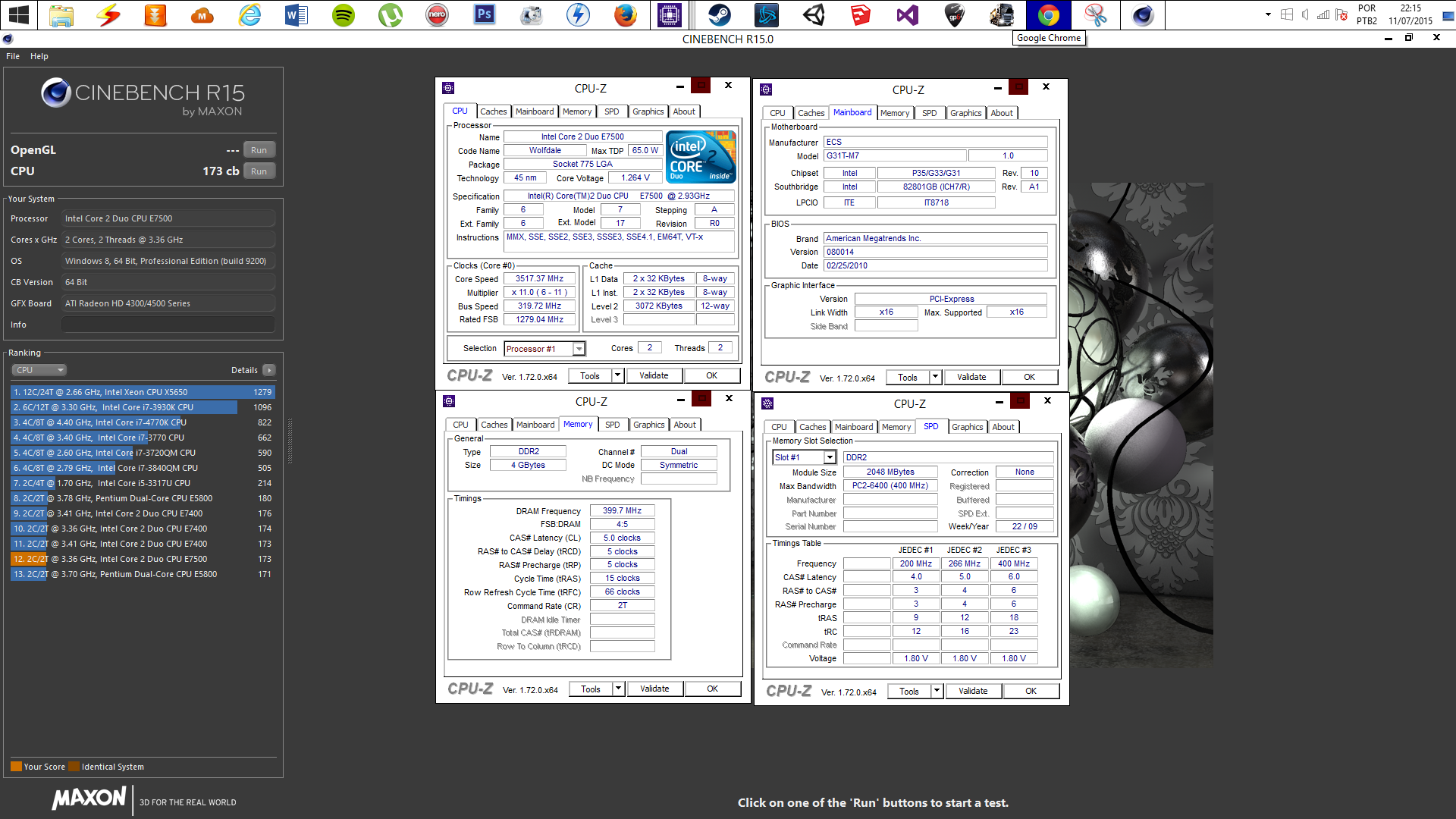Image resolution: width=1456 pixels, height=819 pixels.
Task: Open SketchUp from the taskbar
Action: pyautogui.click(x=861, y=14)
